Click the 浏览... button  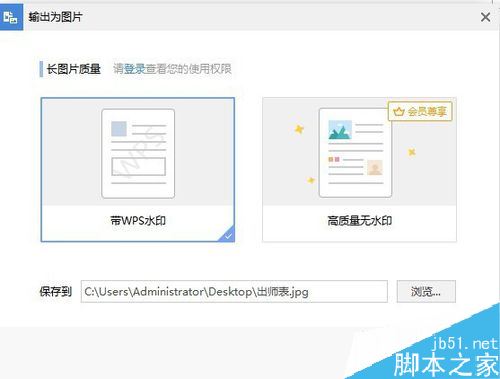click(x=426, y=292)
